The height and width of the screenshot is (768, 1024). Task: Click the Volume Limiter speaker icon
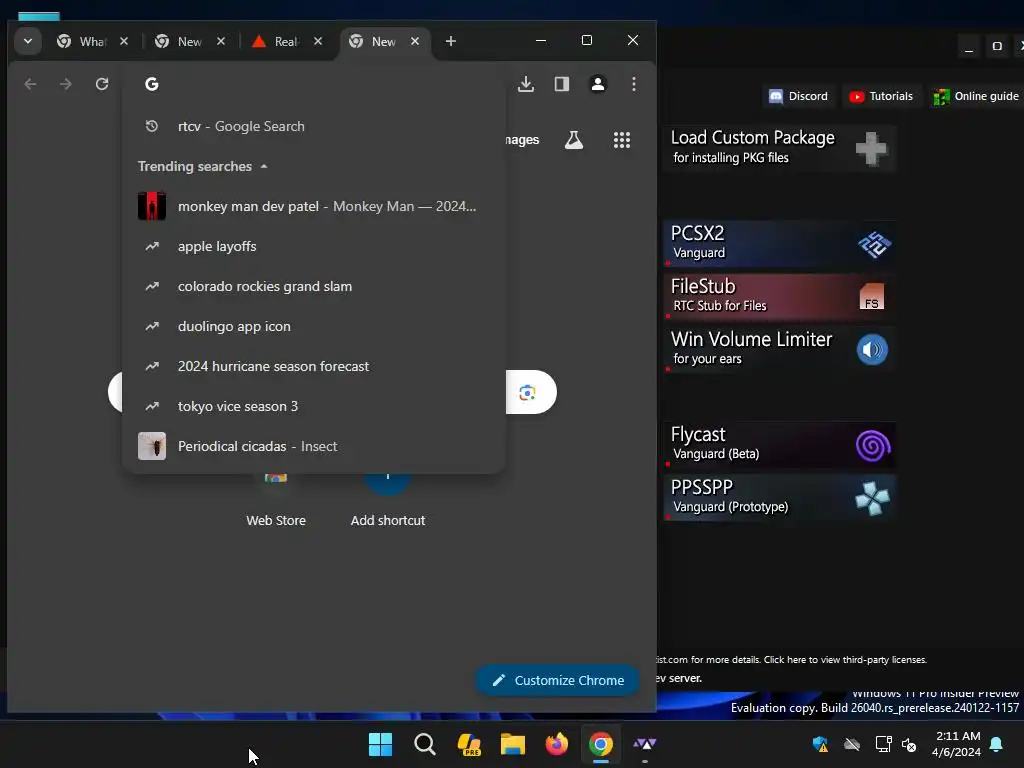(x=872, y=350)
